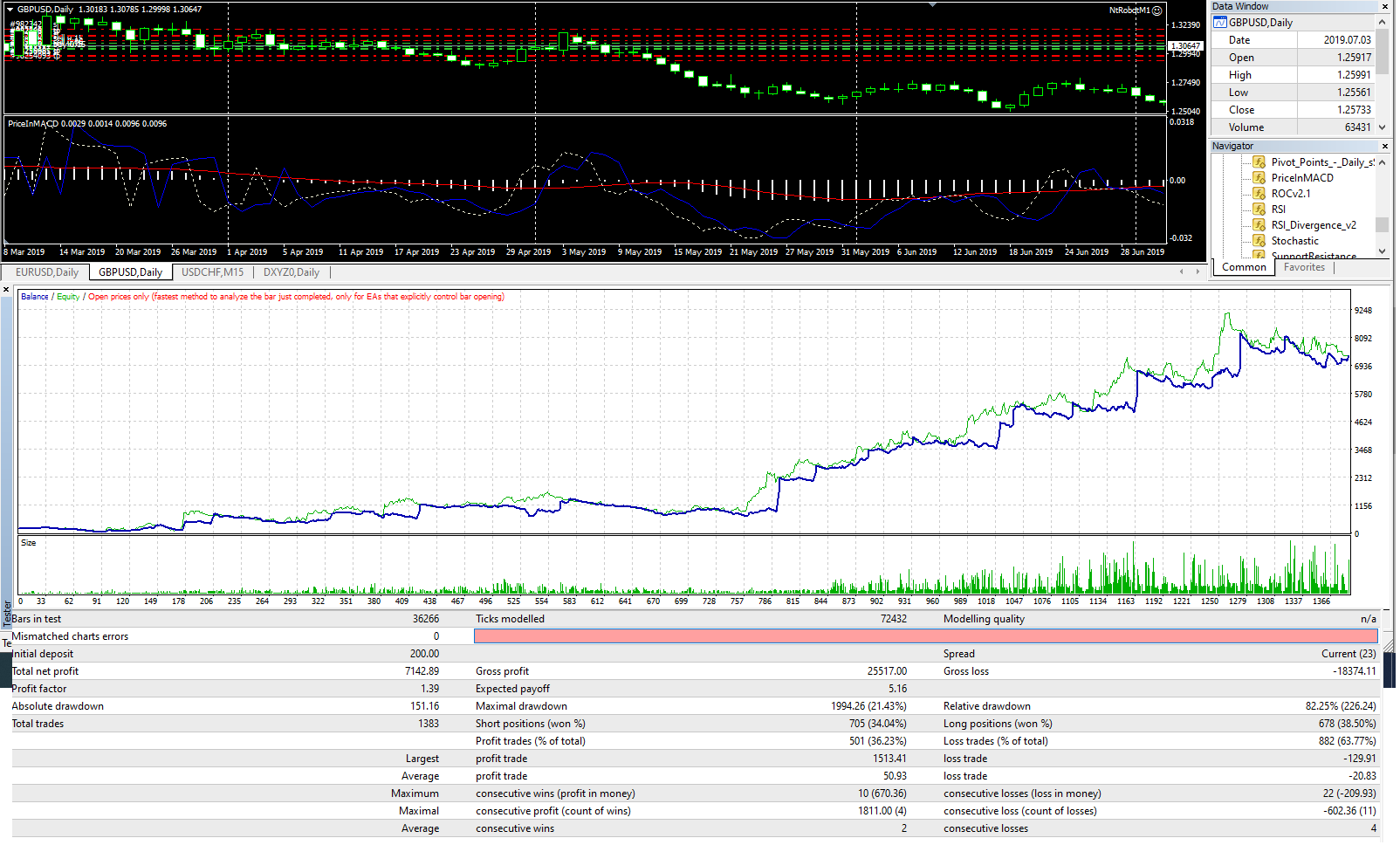Select the SupportResistance indicator icon
Screen dimensions: 1400x845
pyautogui.click(x=1259, y=255)
